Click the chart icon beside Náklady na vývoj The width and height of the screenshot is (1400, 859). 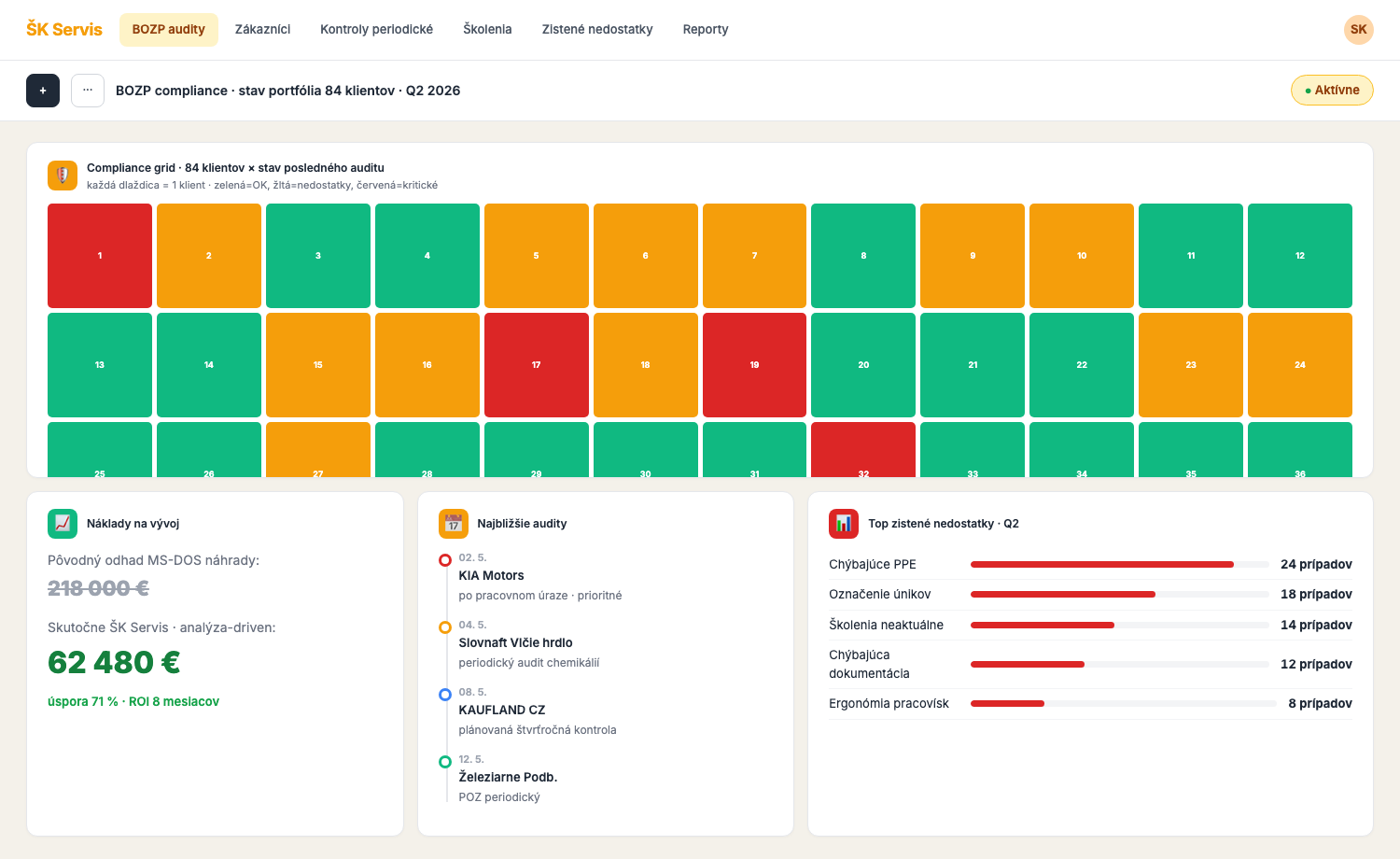63,524
